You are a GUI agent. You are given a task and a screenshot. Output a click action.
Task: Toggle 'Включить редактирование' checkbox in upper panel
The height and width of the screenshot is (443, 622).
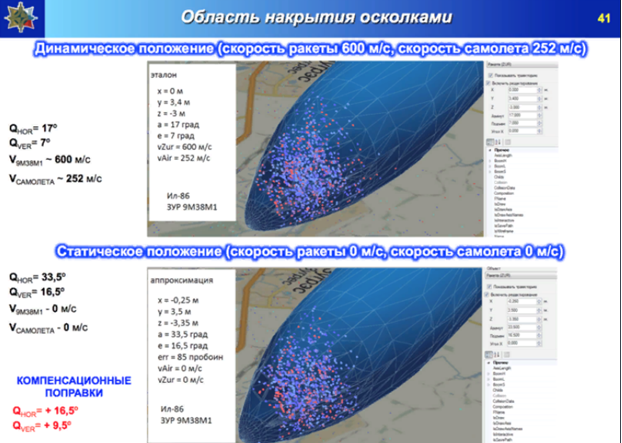pyautogui.click(x=487, y=81)
